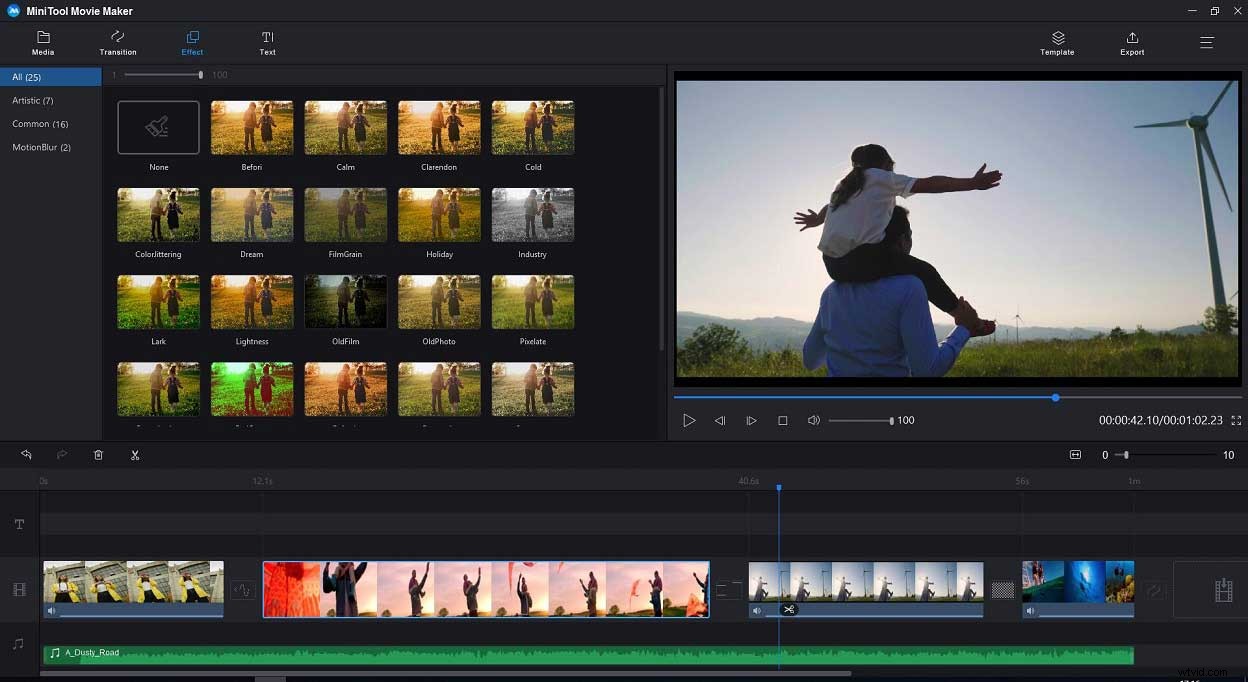Select the Split (scissors) tool
This screenshot has width=1248, height=682.
pyautogui.click(x=135, y=454)
